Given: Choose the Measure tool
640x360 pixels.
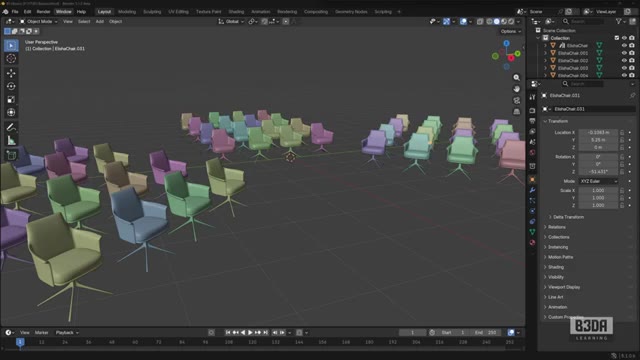Looking at the screenshot, I should click(x=11, y=140).
